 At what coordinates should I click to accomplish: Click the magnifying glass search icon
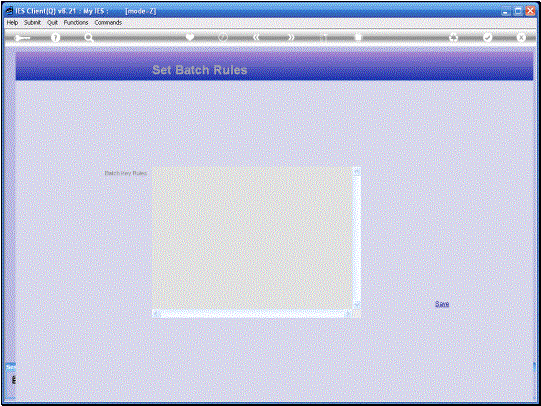point(89,38)
